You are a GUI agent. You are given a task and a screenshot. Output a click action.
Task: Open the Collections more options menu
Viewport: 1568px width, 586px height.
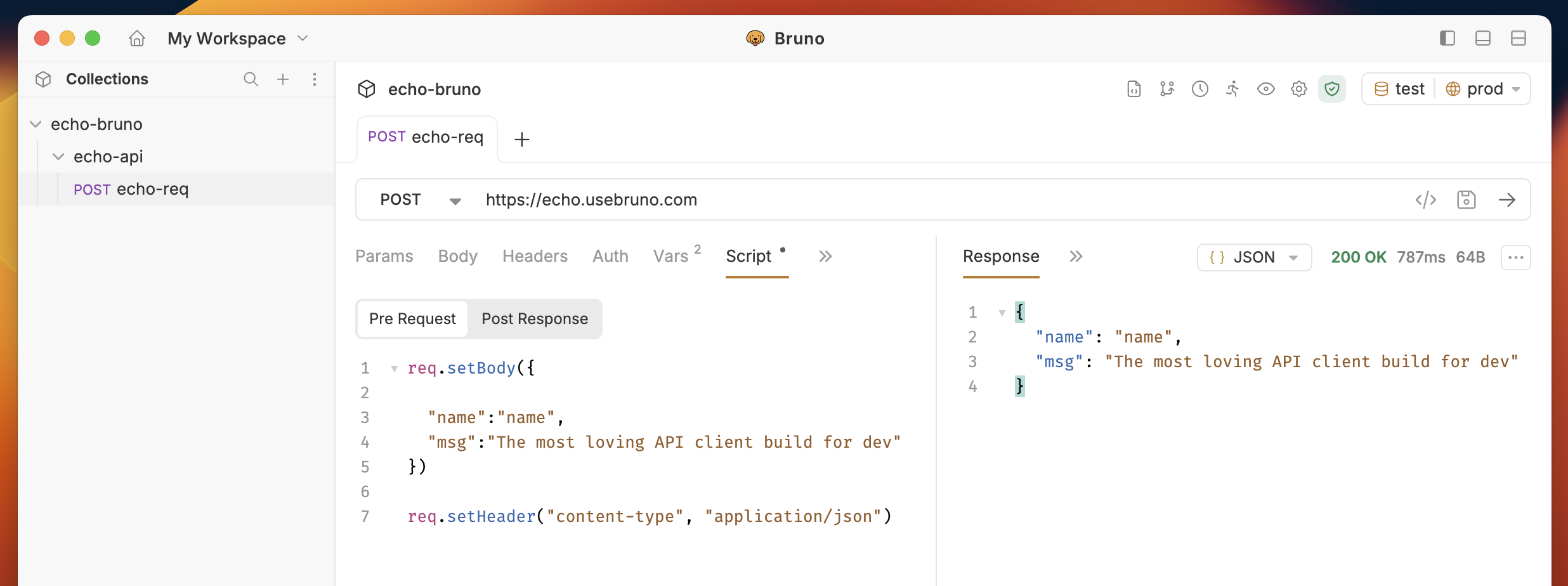[315, 79]
